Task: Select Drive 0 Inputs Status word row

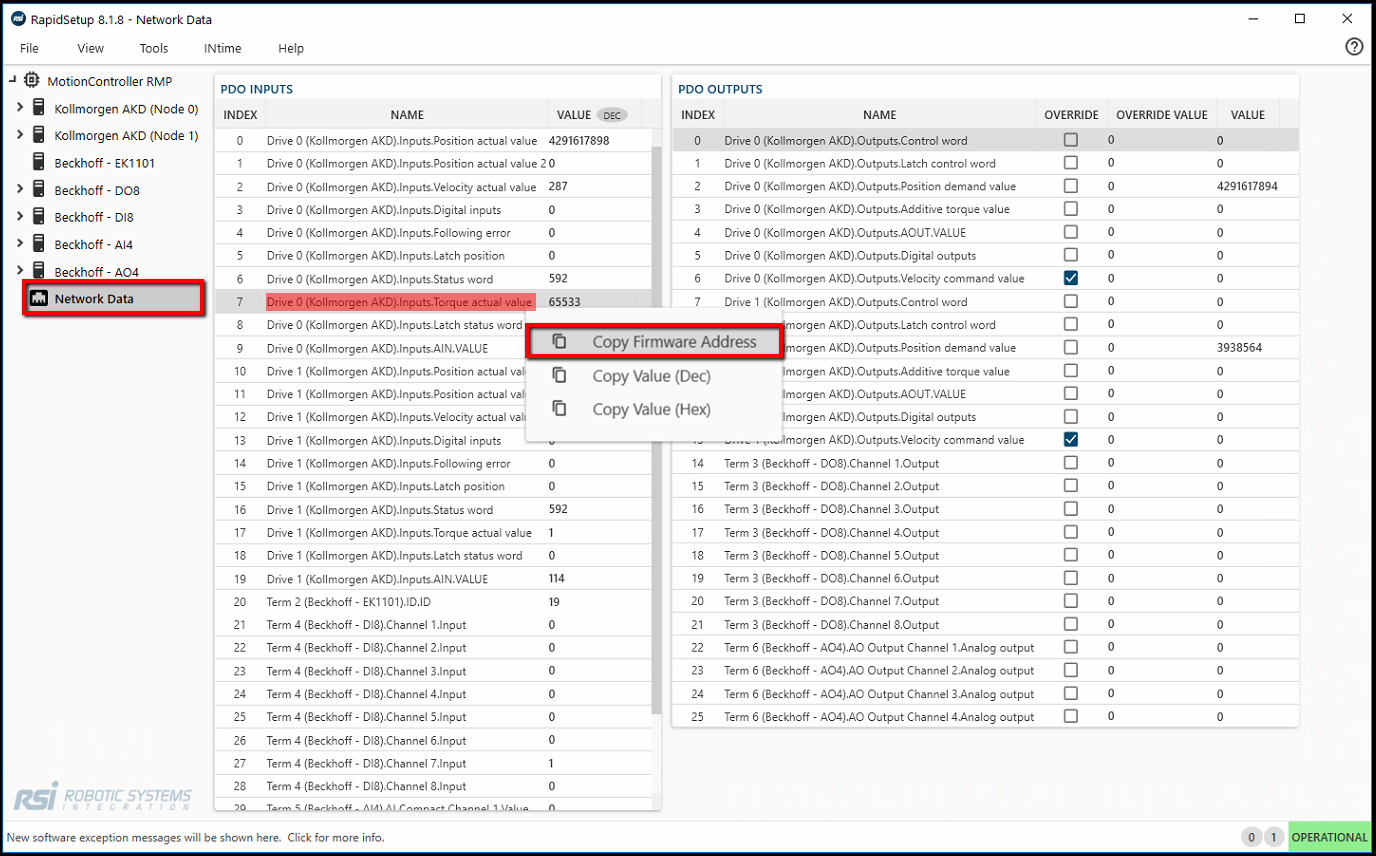Action: point(433,279)
